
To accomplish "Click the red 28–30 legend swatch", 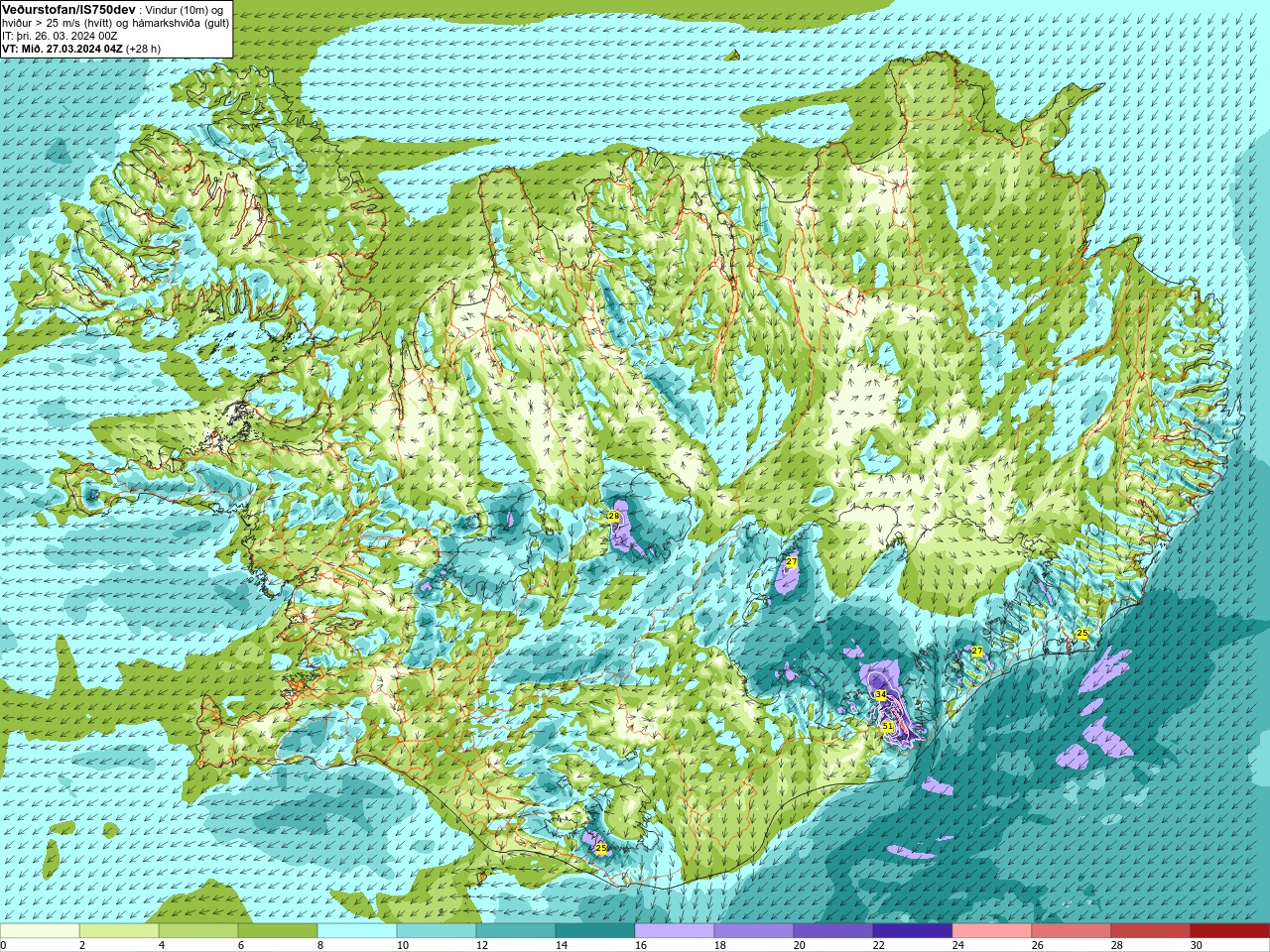I will pos(1151,931).
